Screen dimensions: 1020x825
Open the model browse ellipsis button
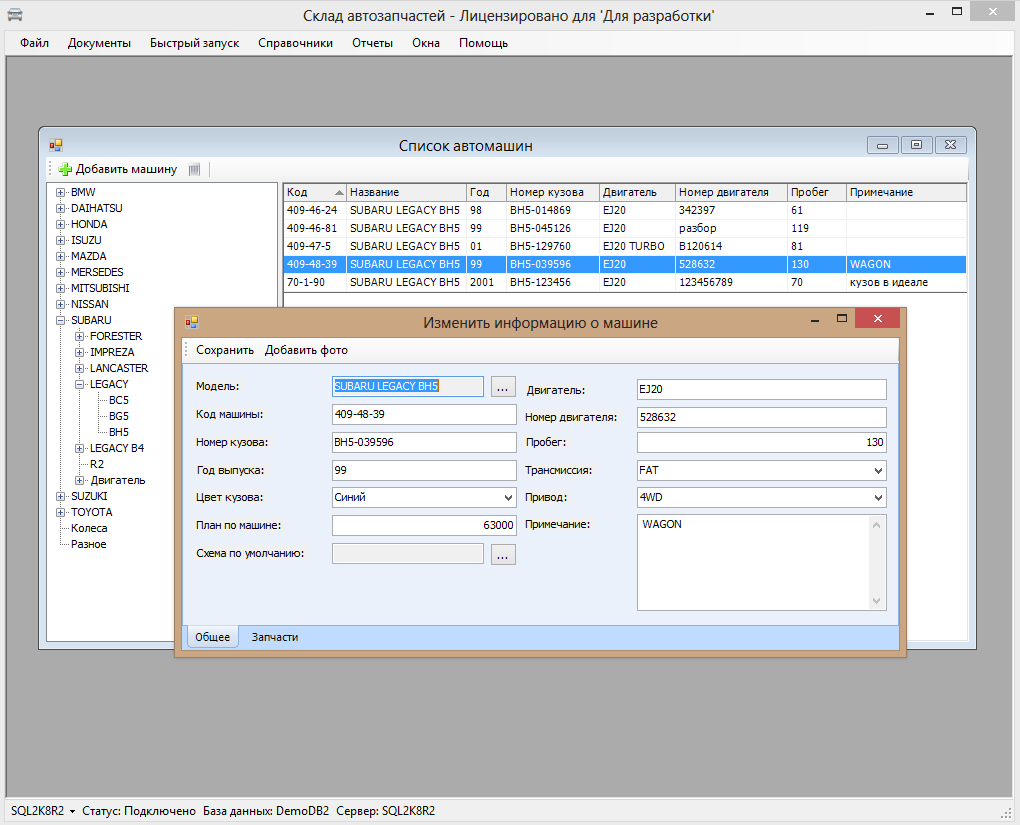pyautogui.click(x=503, y=387)
